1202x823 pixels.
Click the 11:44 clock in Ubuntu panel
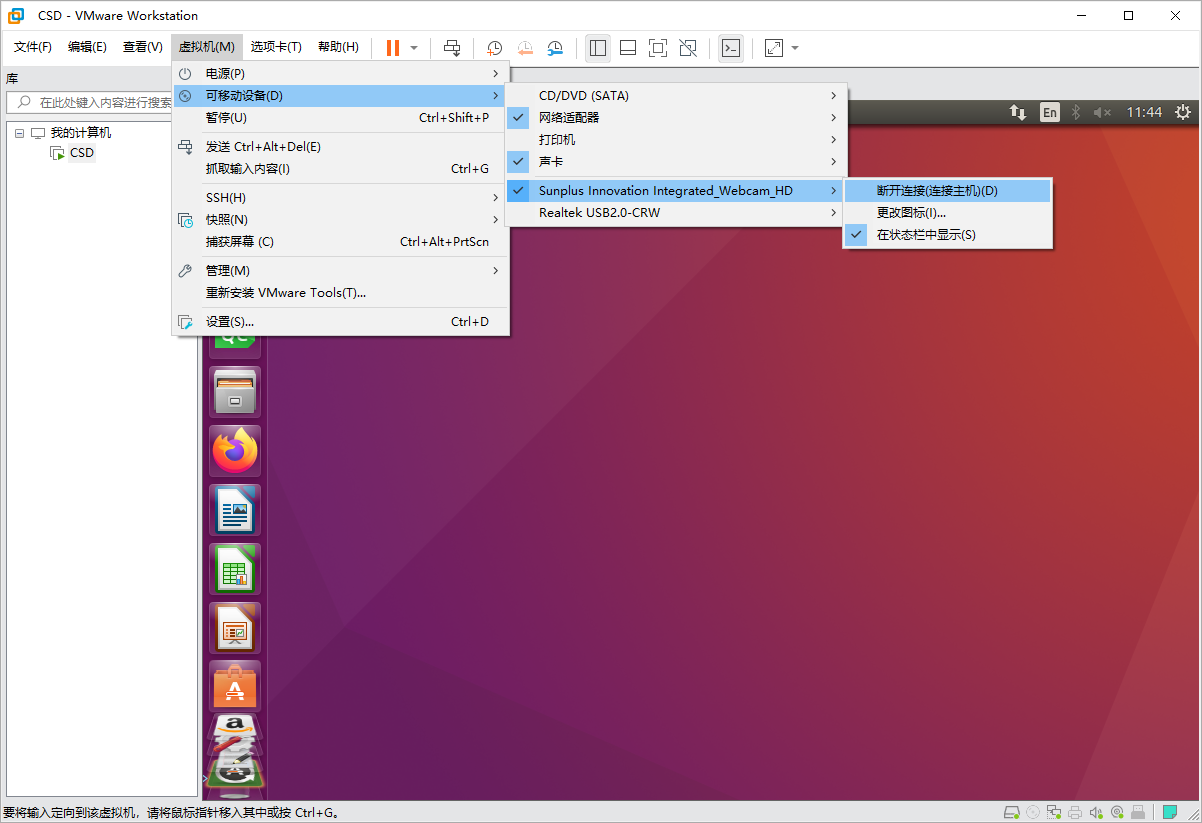coord(1144,112)
